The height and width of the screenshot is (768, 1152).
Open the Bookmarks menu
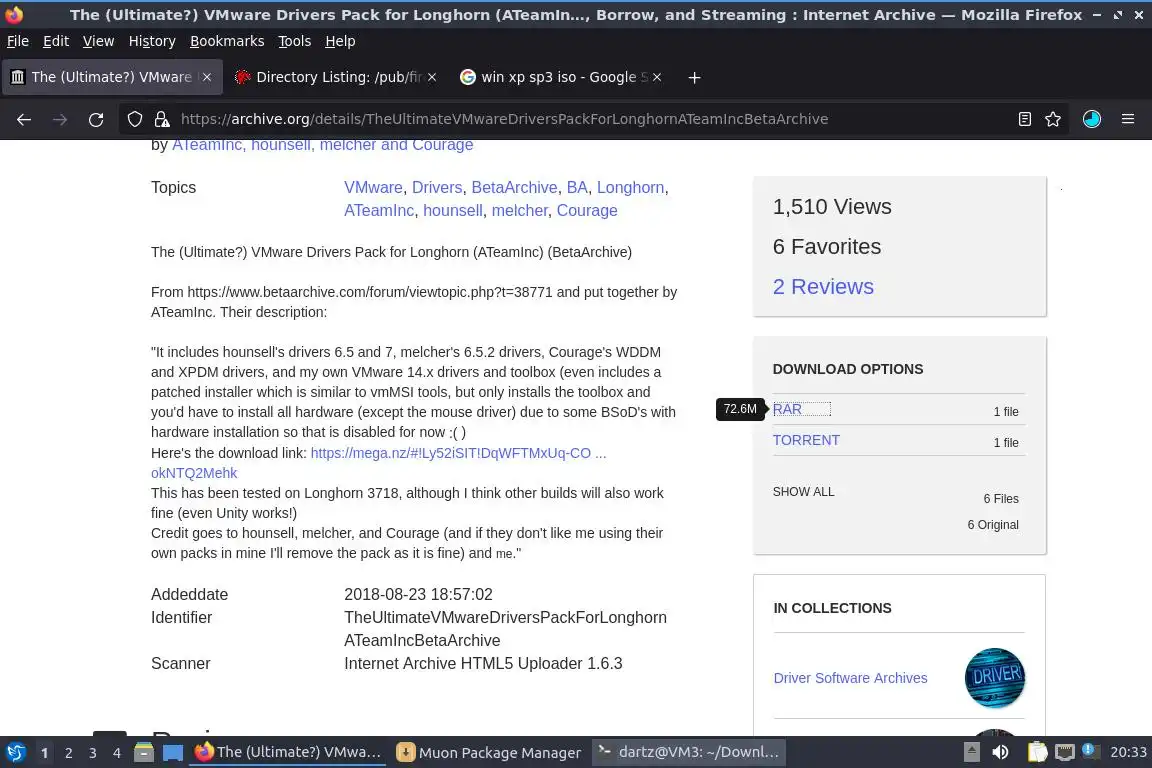227,41
